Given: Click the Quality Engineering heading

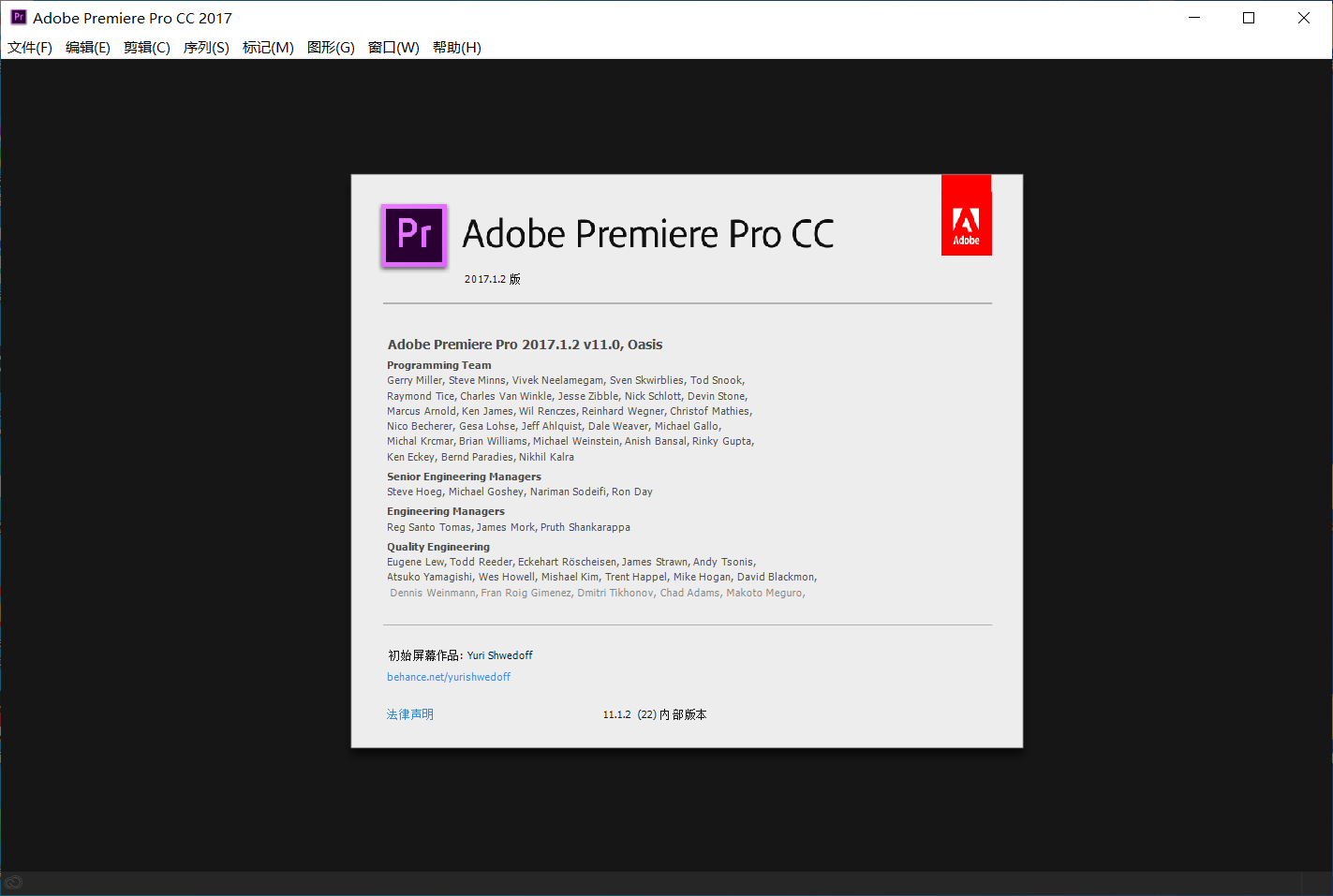Looking at the screenshot, I should [x=438, y=547].
